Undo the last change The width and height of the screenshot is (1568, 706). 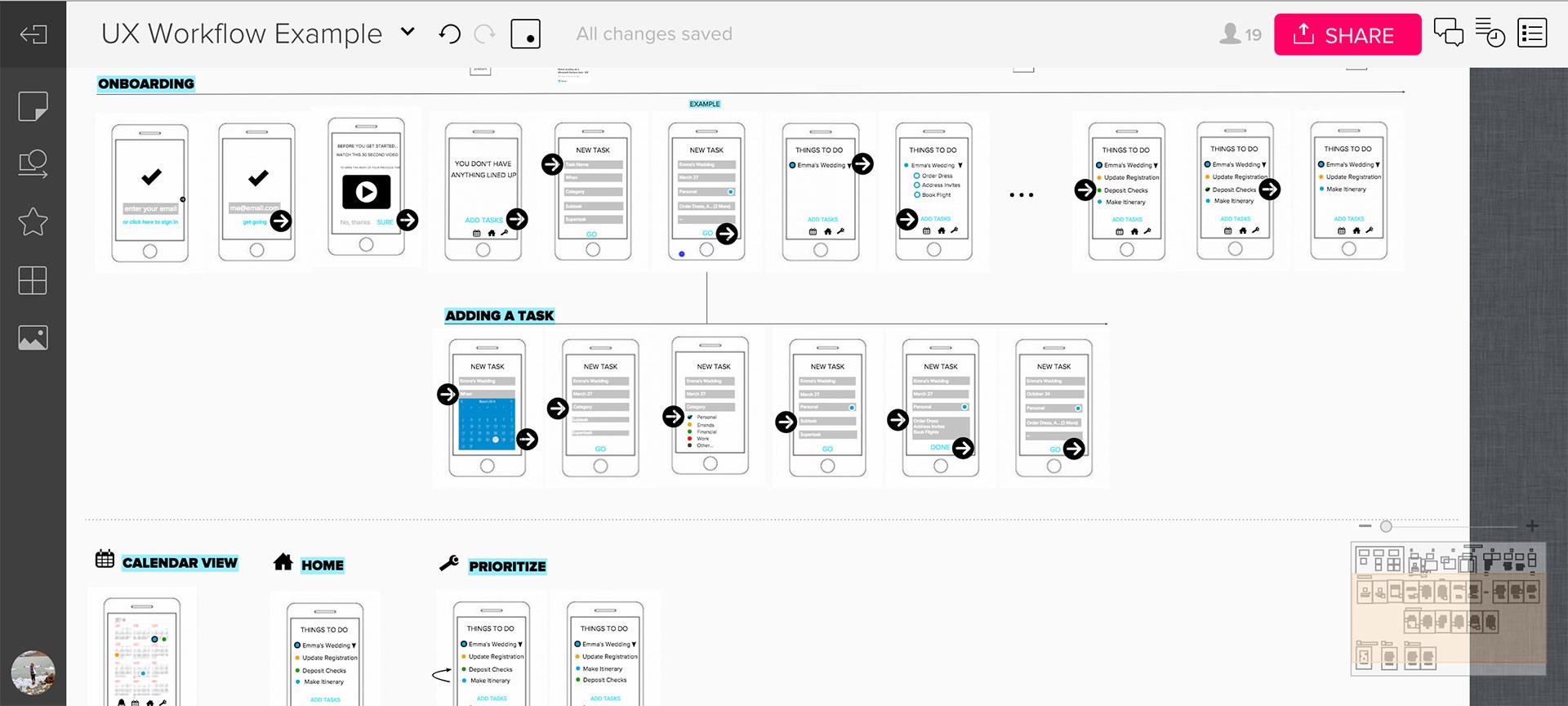(x=450, y=34)
